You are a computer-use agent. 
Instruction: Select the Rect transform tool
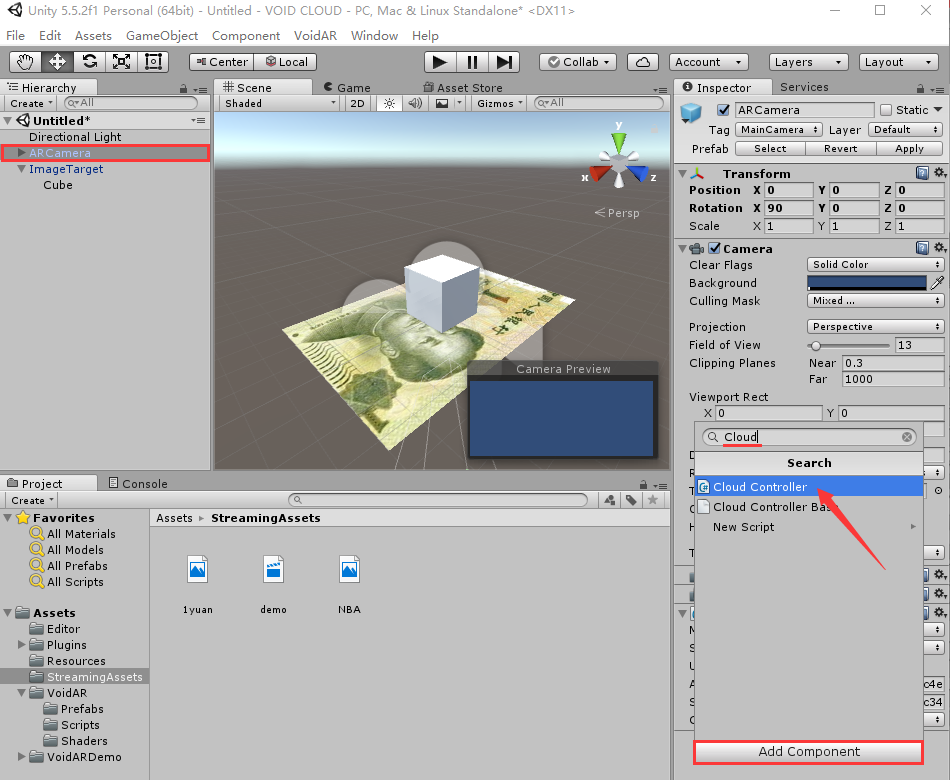[x=153, y=62]
